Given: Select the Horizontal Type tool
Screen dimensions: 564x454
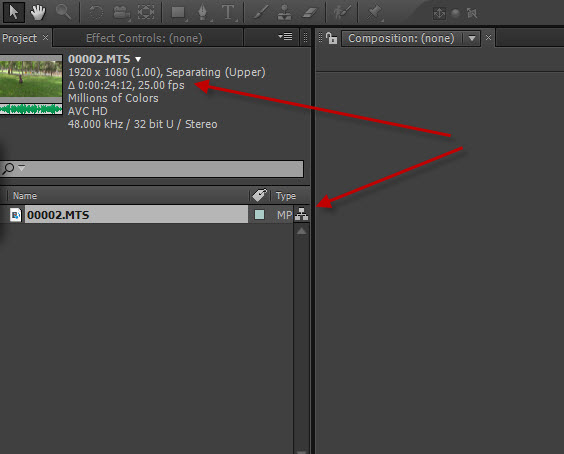Looking at the screenshot, I should coord(228,13).
